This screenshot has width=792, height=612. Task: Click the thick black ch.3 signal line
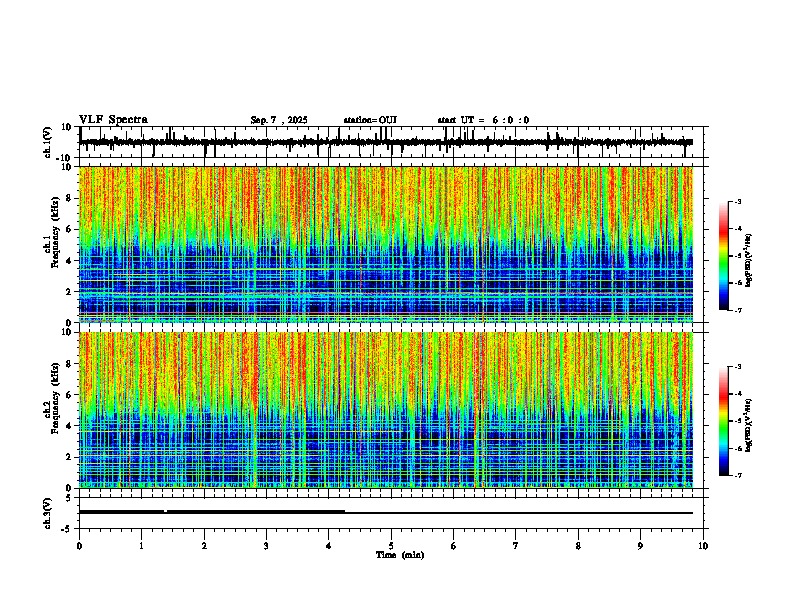[386, 513]
